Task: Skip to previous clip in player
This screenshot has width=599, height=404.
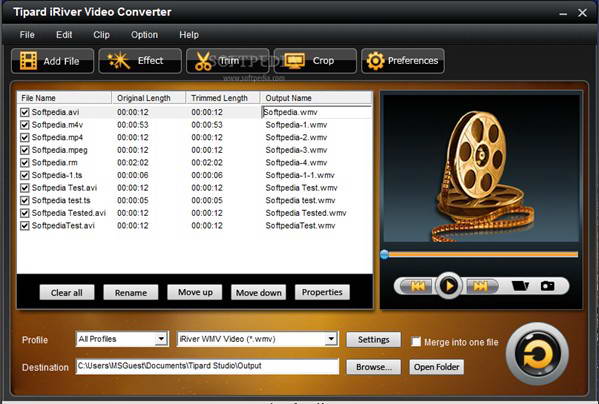Action: pyautogui.click(x=416, y=286)
